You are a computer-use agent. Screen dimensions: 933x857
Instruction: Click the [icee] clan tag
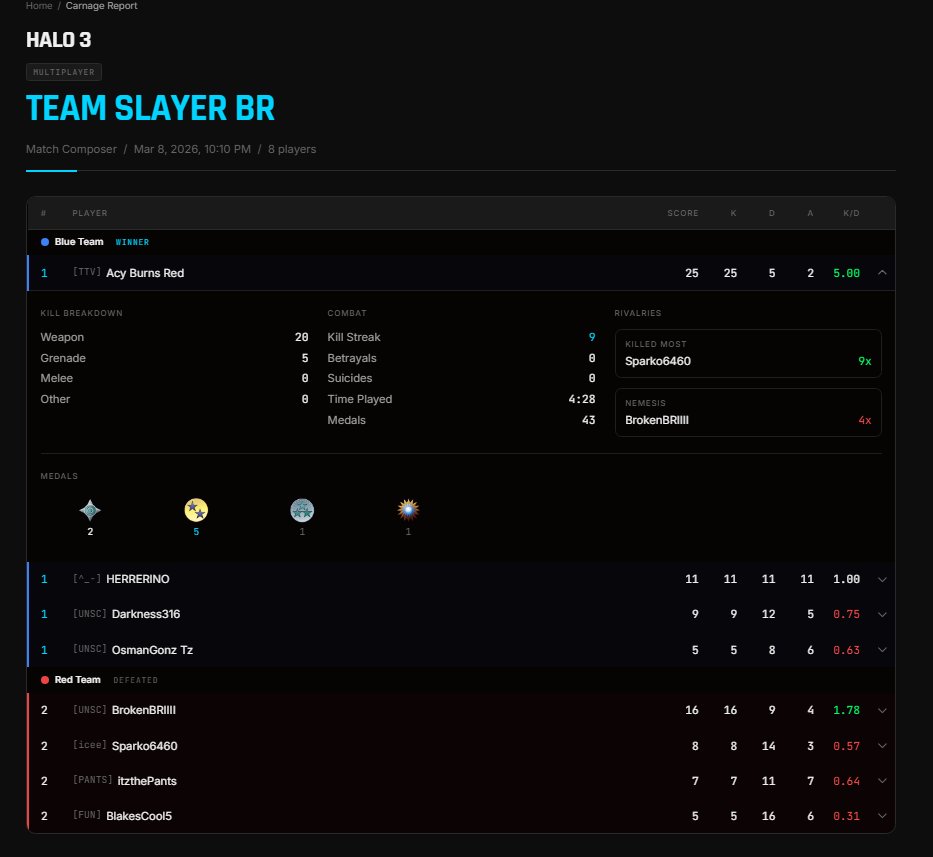pos(89,745)
